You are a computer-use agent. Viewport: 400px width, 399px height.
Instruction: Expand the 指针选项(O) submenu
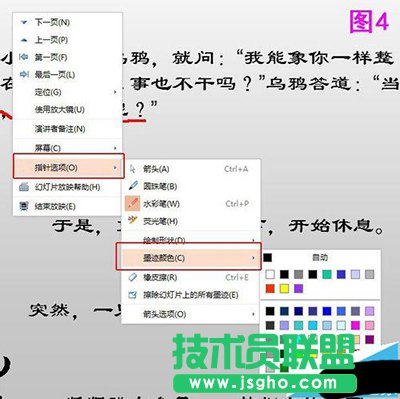[68, 167]
